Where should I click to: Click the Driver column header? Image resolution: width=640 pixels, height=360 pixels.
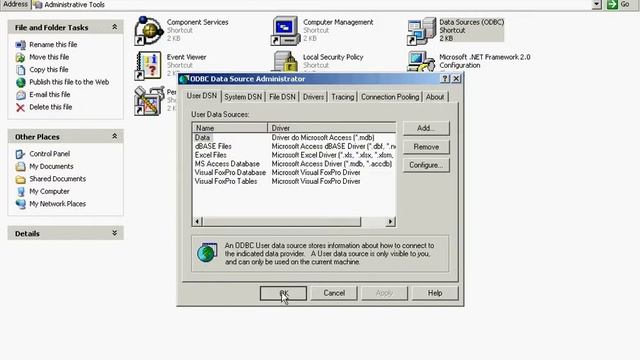tap(331, 128)
